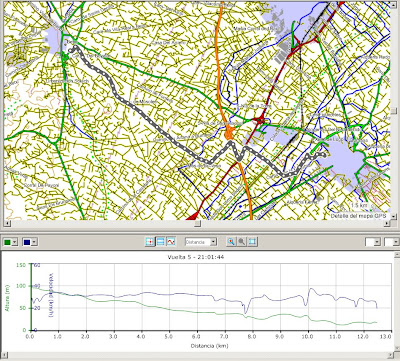This screenshot has height=361, width=400.
Task: Click the chart's scroll up arrow
Action: 396,255
